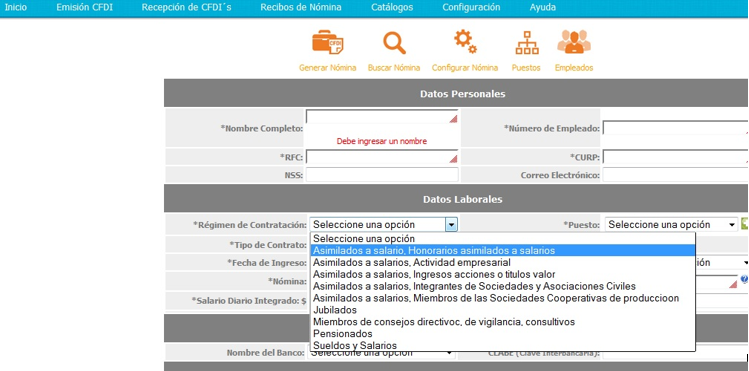Click the Buscar Nómina magnifier icon
This screenshot has height=371, width=749.
click(394, 42)
